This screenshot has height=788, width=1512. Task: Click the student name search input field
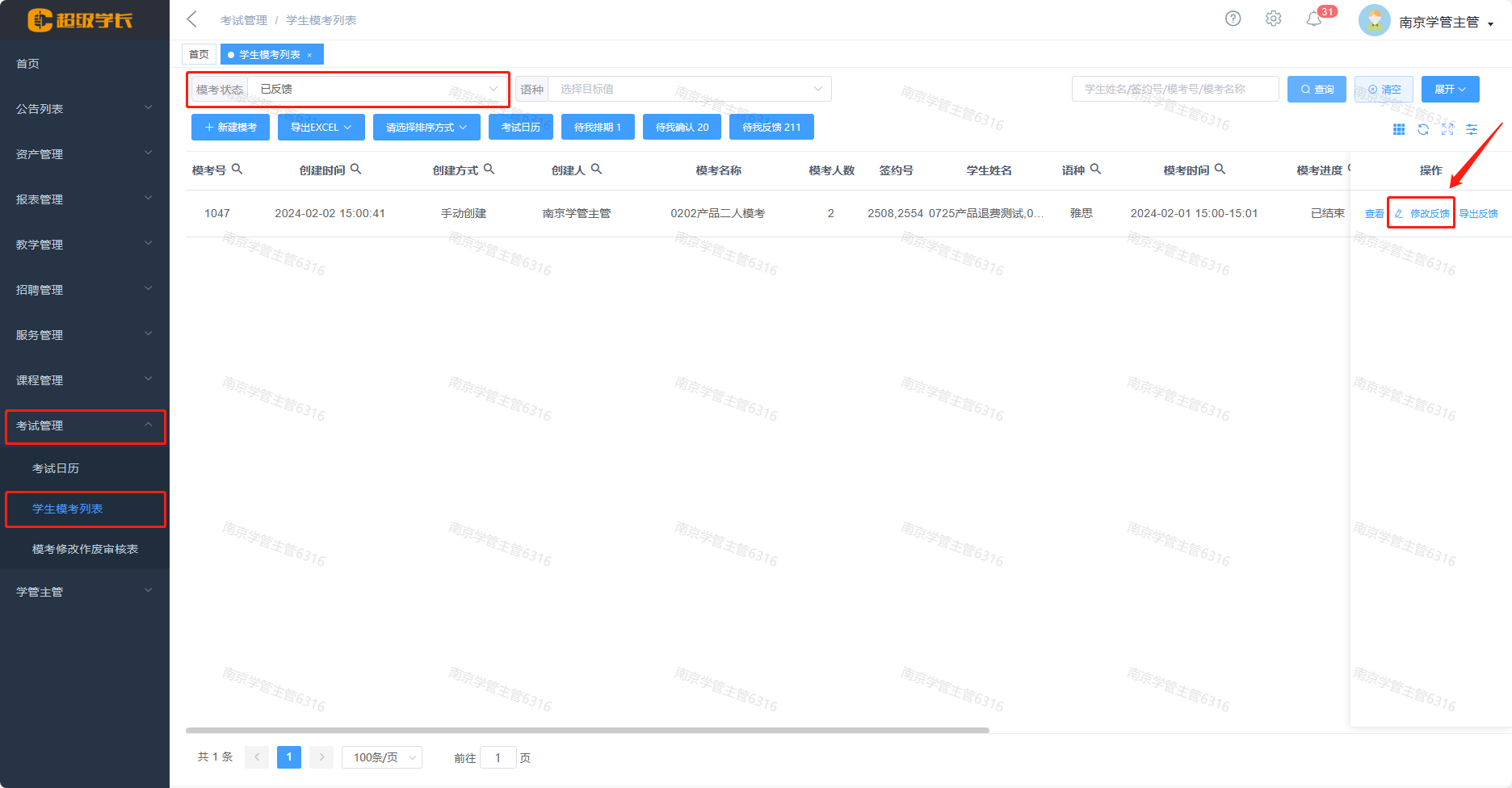point(1174,89)
